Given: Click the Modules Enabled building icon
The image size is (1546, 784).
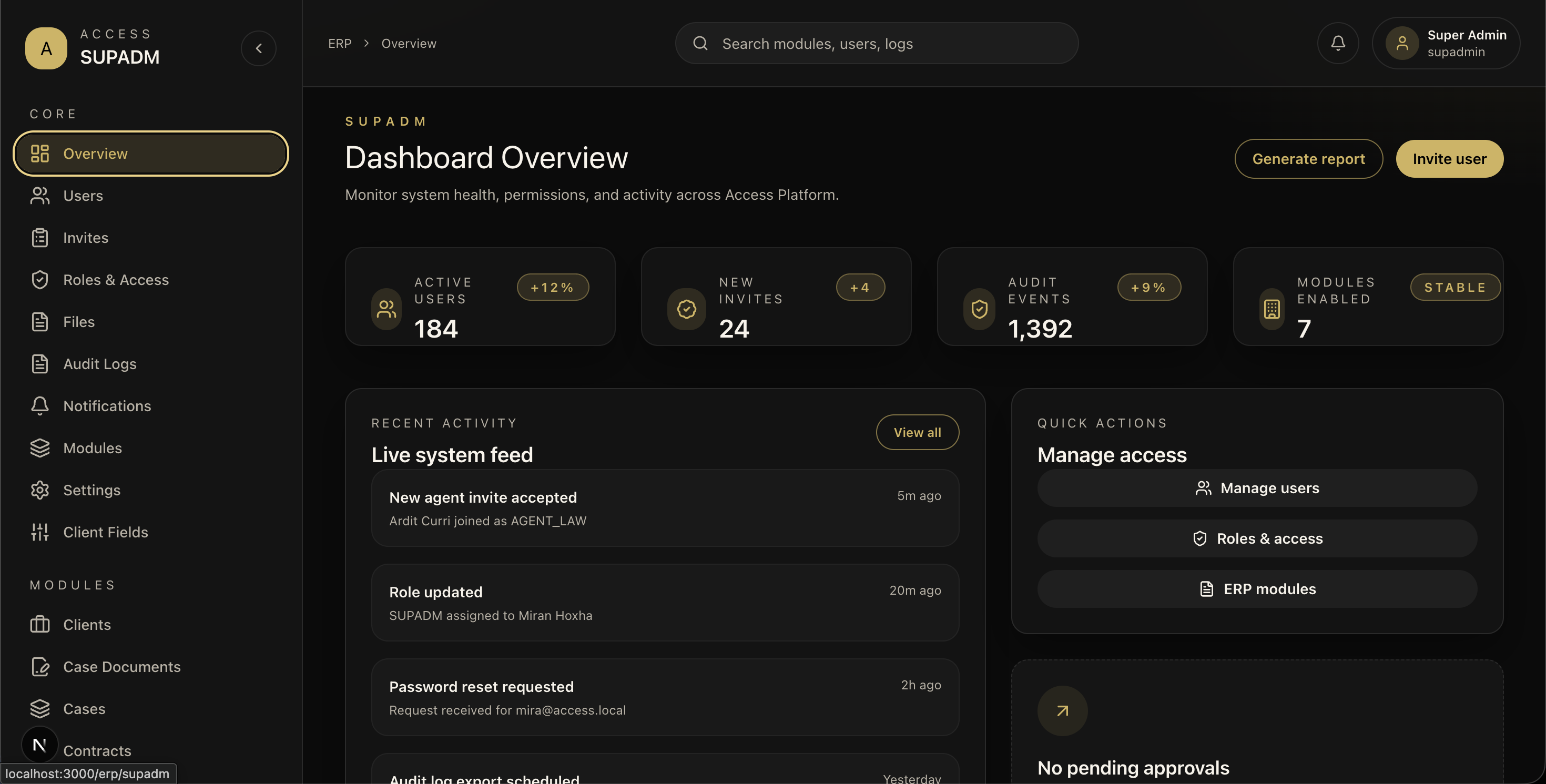Looking at the screenshot, I should [1272, 309].
